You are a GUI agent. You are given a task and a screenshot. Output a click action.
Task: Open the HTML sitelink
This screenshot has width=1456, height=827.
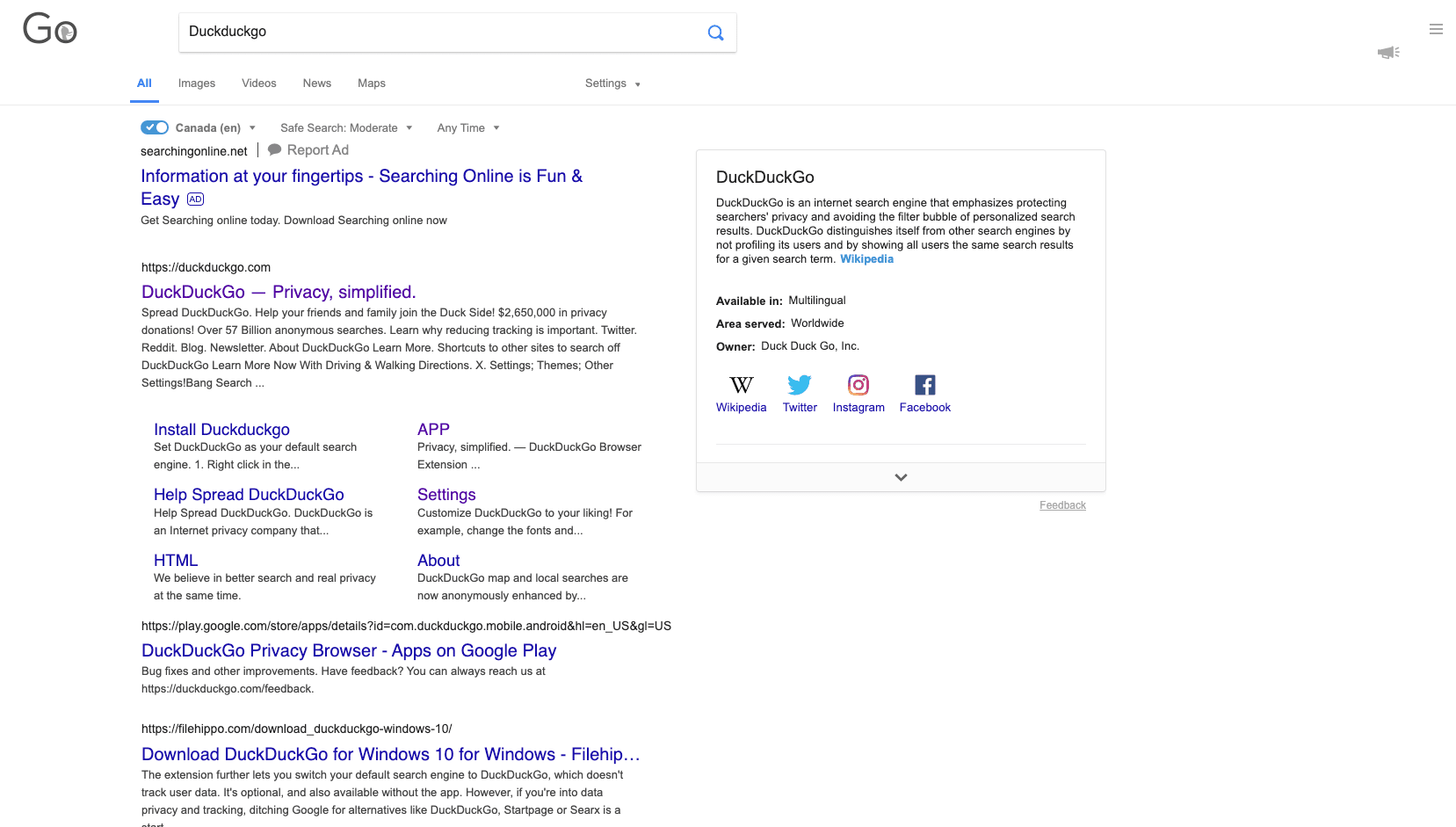[x=176, y=560]
